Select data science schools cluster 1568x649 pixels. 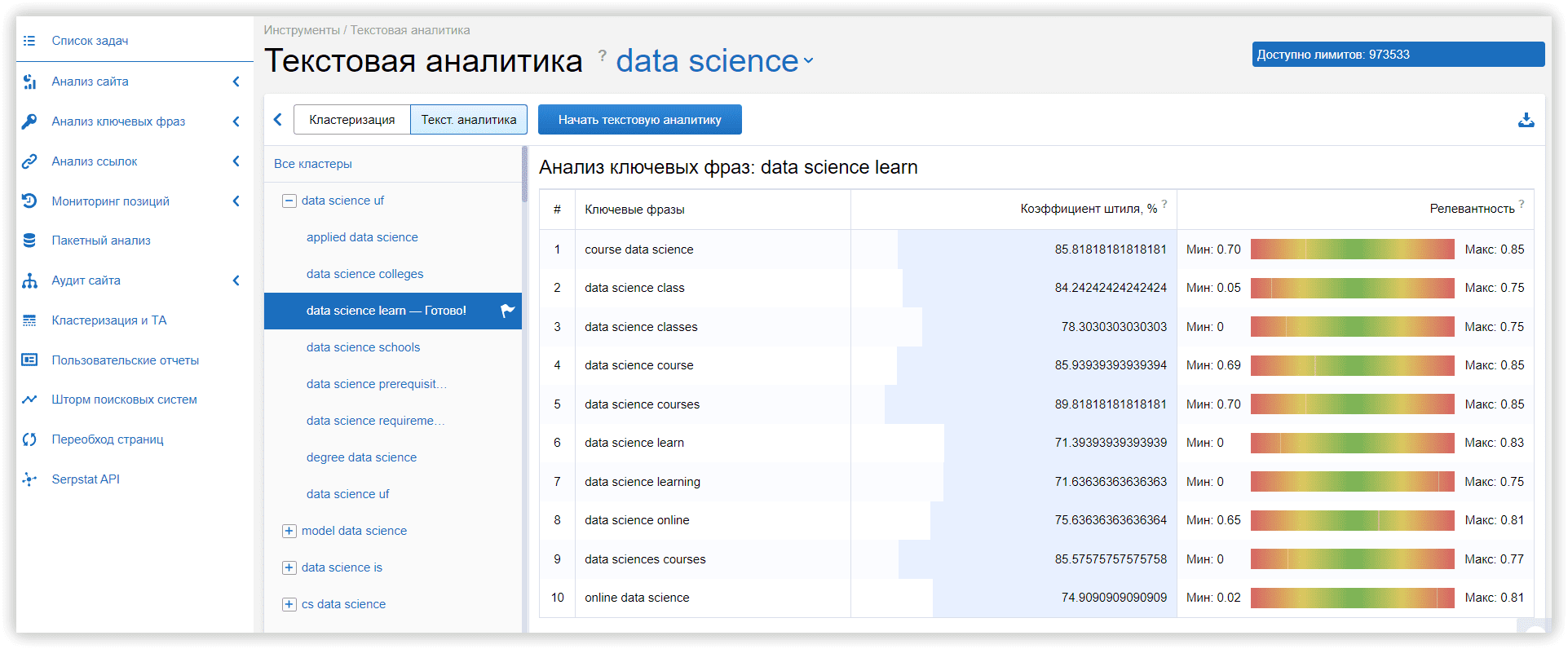click(364, 347)
